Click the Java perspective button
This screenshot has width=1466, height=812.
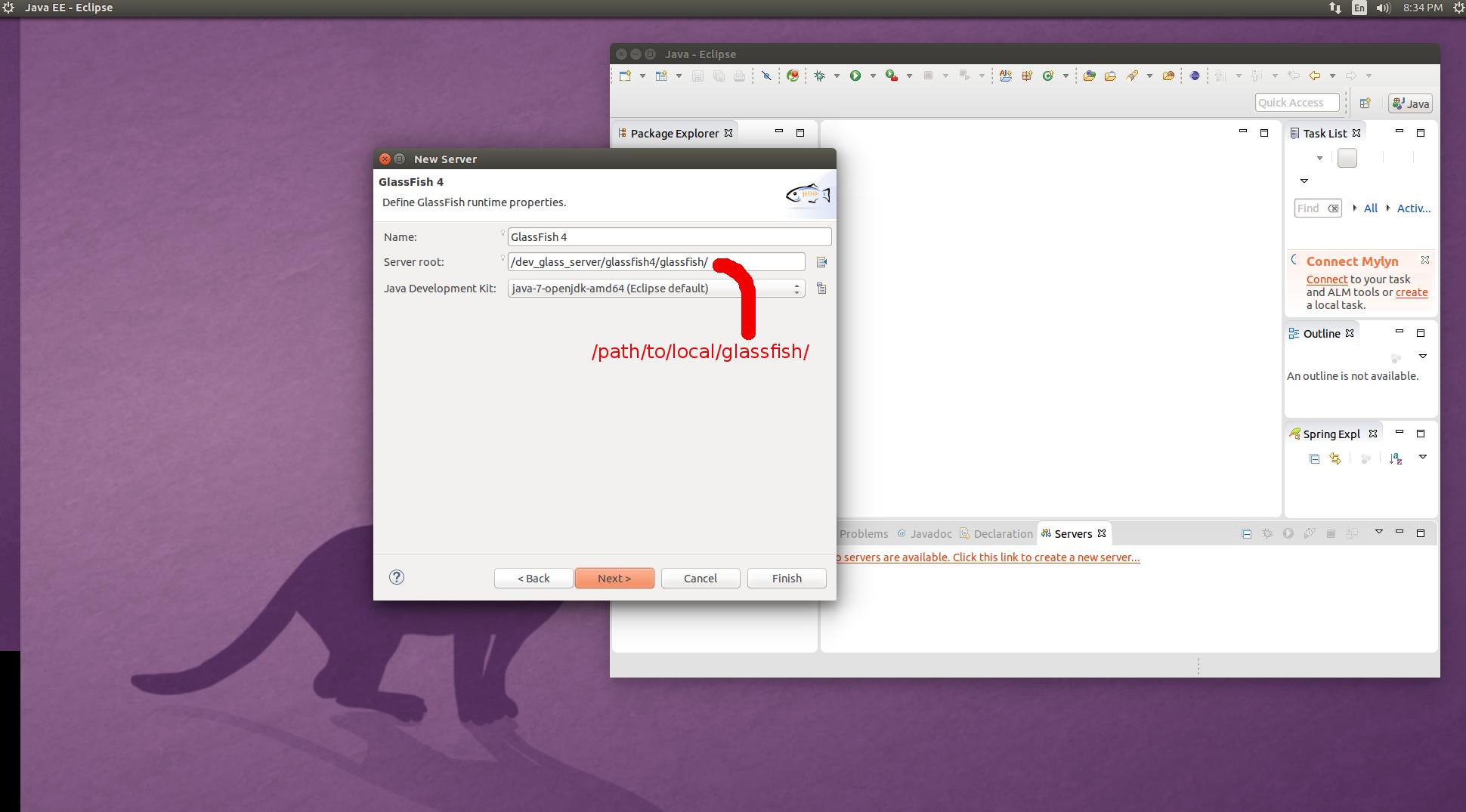pos(1410,103)
